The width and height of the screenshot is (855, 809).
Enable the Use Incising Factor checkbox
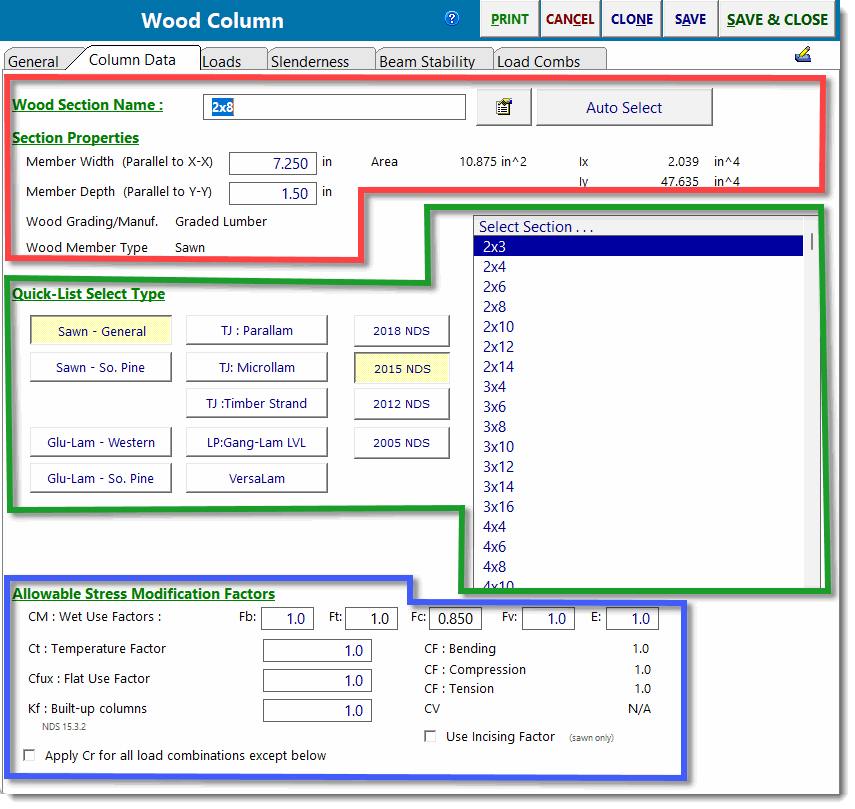click(x=431, y=736)
